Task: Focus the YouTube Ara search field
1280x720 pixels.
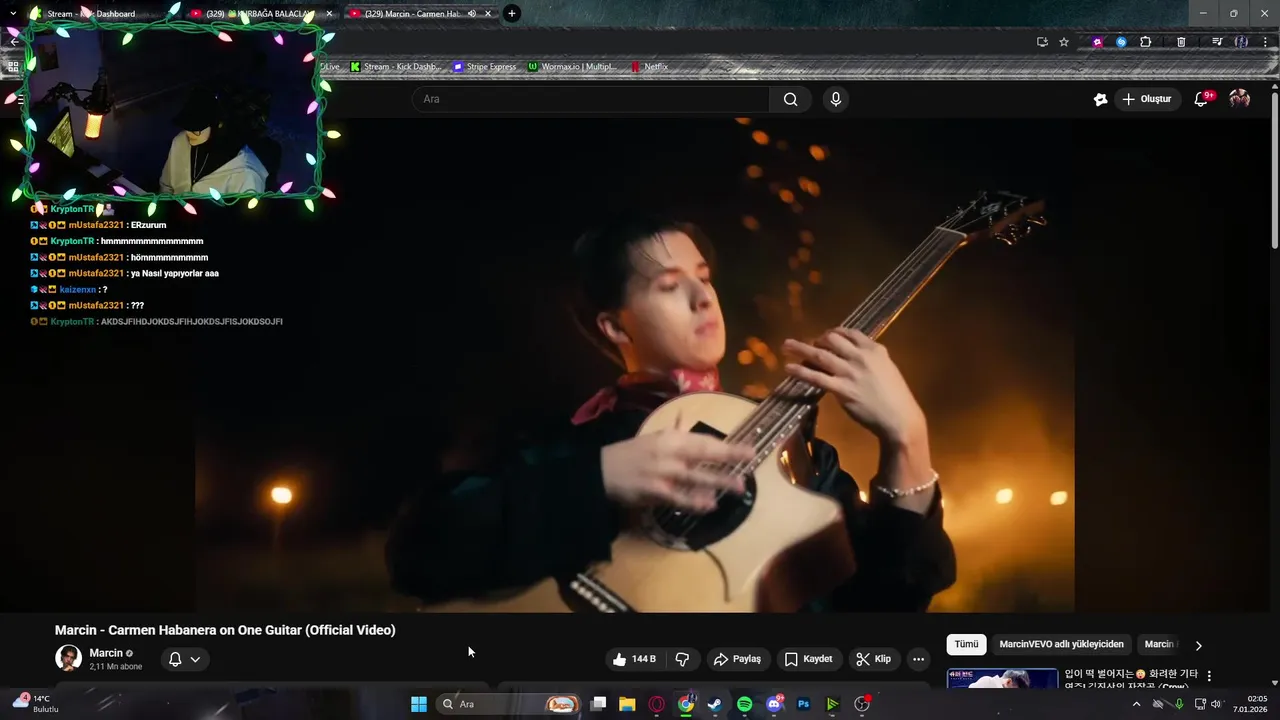Action: point(590,99)
